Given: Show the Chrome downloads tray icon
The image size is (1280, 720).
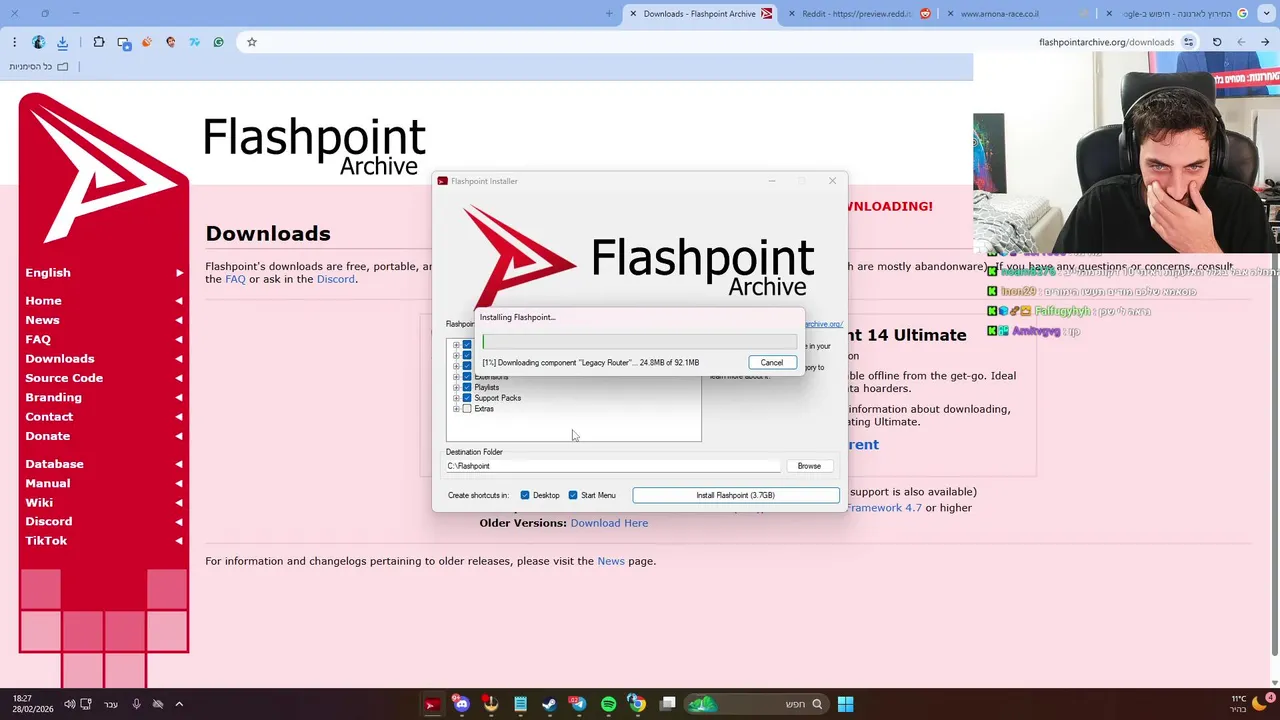Looking at the screenshot, I should coord(62,42).
